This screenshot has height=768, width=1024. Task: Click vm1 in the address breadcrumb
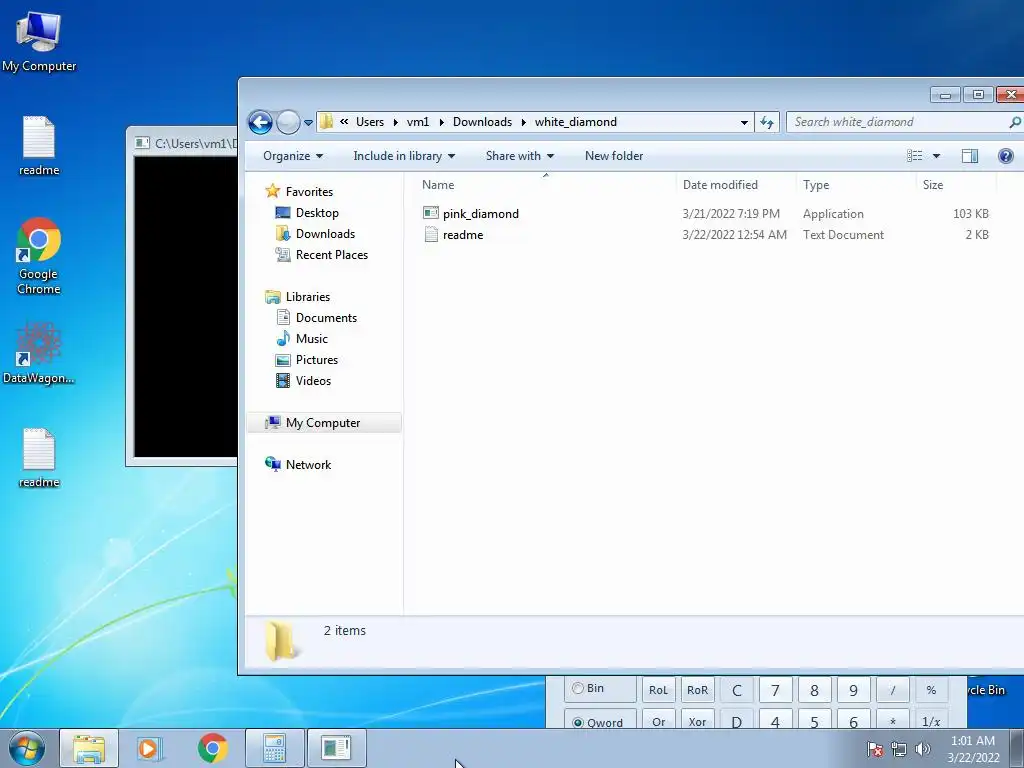point(418,122)
